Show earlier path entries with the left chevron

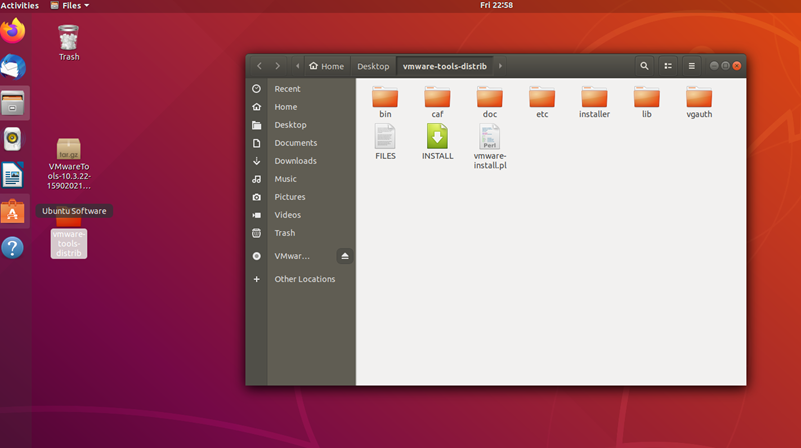297,66
